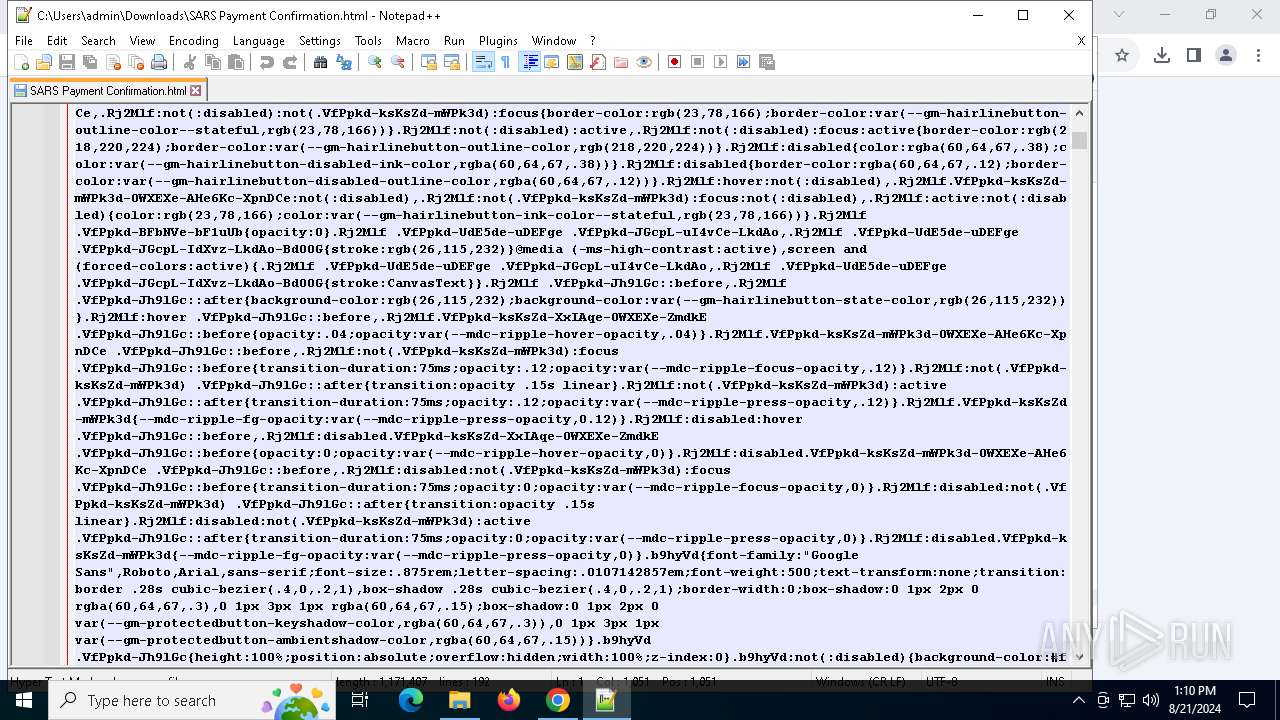Click Synchronize Vertical Scrolling icon
This screenshot has width=1280, height=720.
[429, 62]
